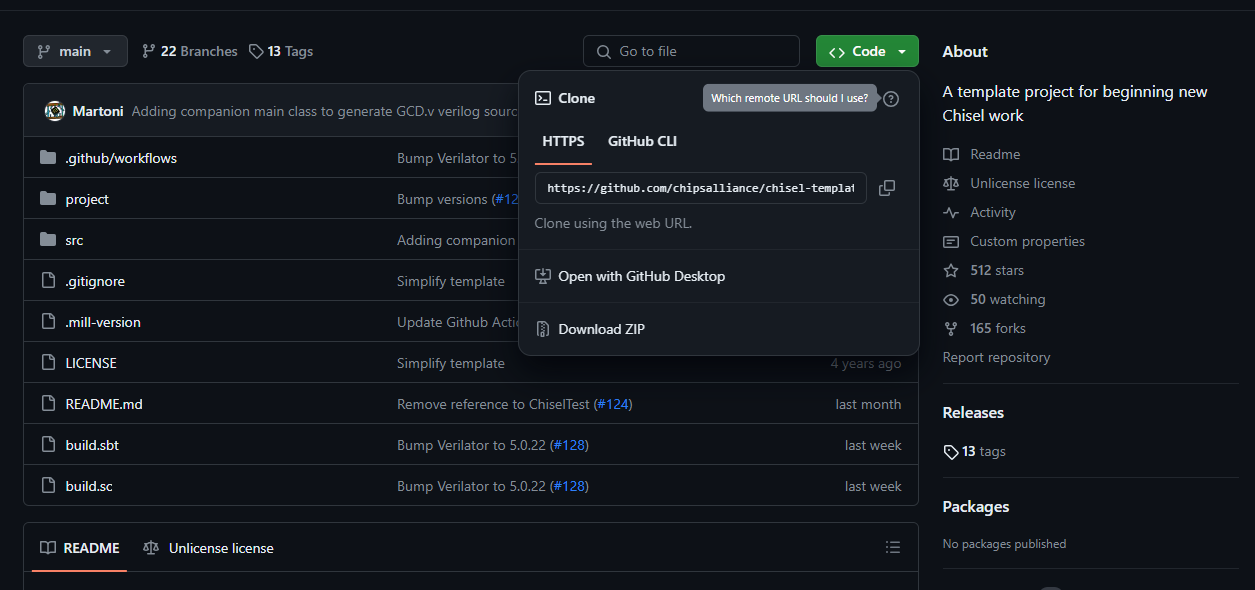The height and width of the screenshot is (590, 1255).
Task: Click the star icon beside 512 stars
Action: [951, 270]
